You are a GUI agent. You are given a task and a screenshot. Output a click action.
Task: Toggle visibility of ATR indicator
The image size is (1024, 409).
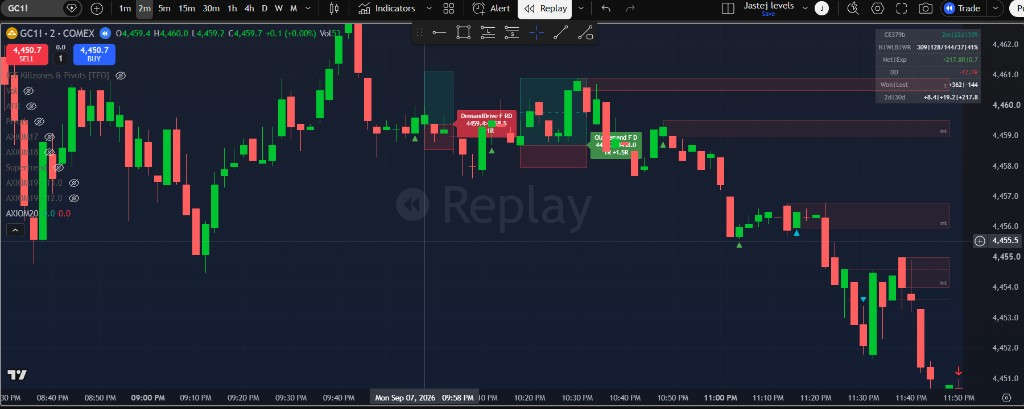(x=31, y=106)
